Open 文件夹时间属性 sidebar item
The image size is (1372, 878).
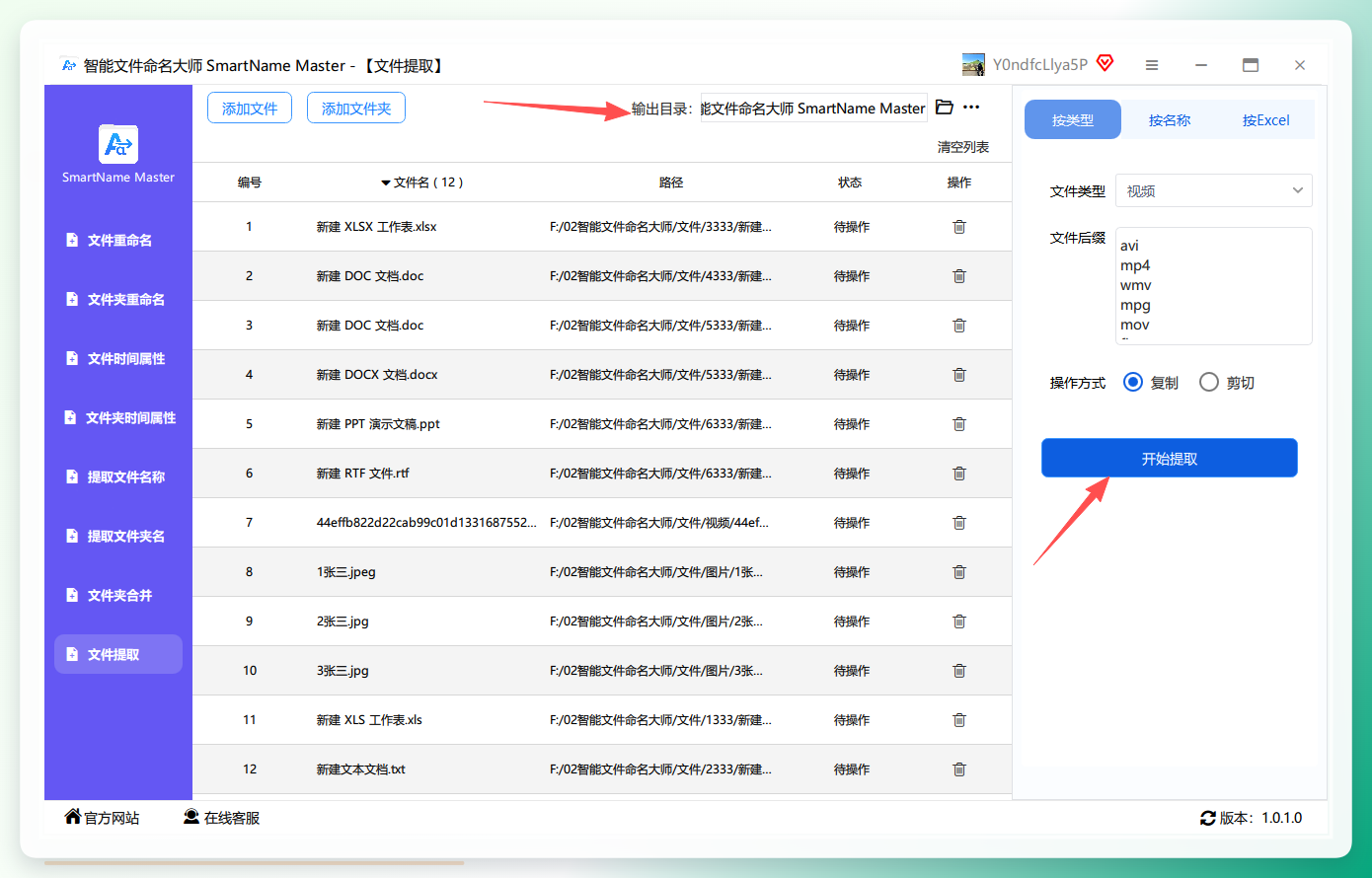(x=118, y=417)
